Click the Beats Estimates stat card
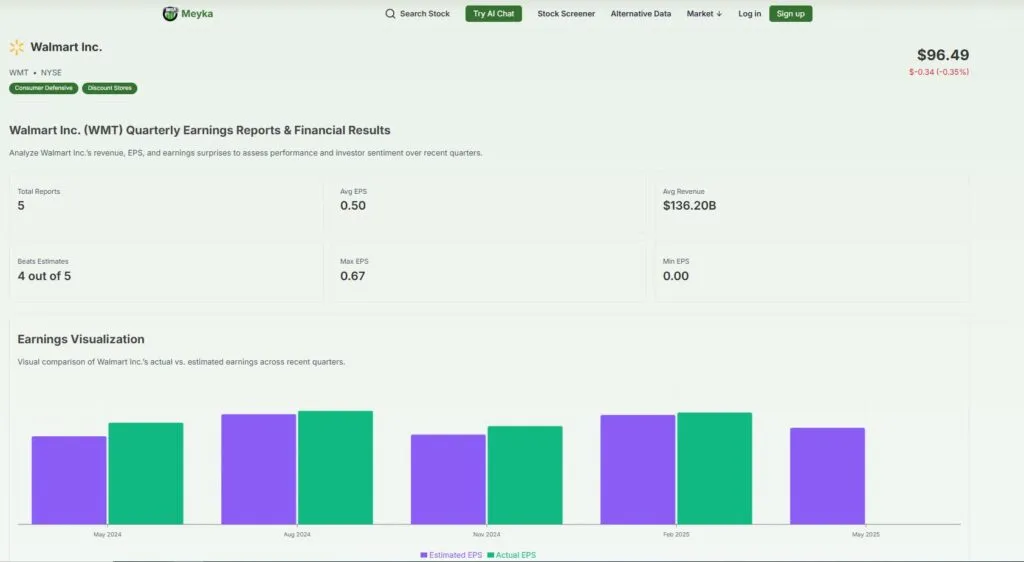This screenshot has width=1024, height=562. (x=166, y=270)
